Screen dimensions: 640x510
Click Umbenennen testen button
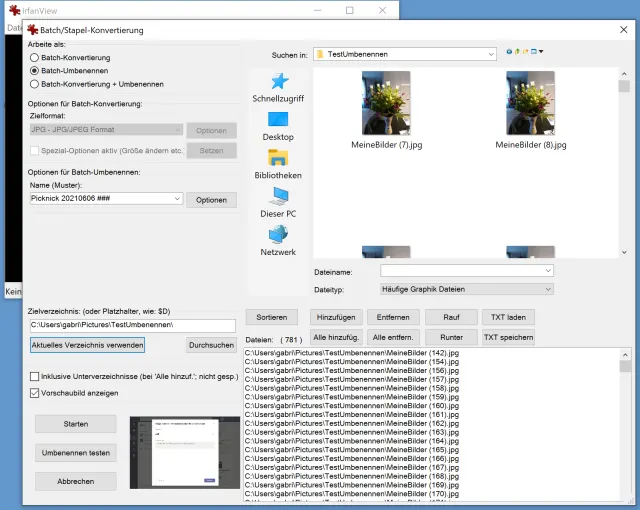click(75, 453)
